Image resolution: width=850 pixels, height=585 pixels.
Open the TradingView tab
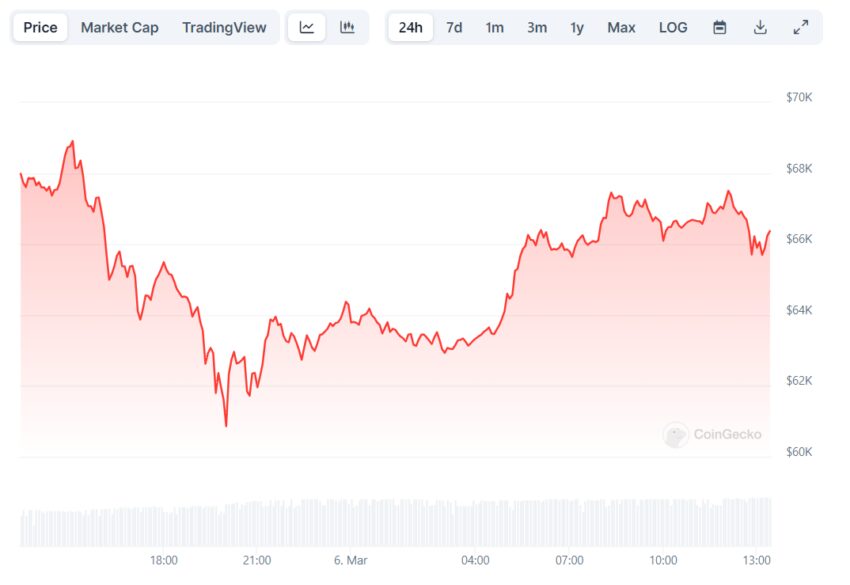point(224,27)
